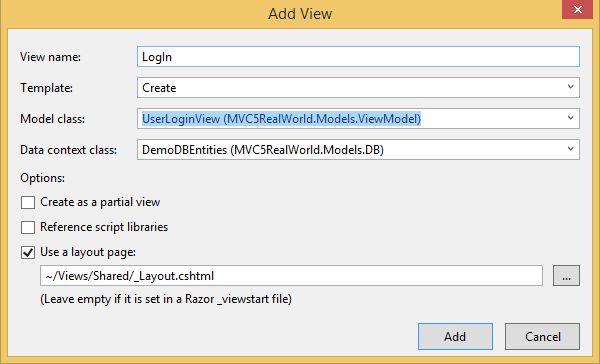
Task: Expand the Template dropdown arrow
Action: [x=570, y=87]
